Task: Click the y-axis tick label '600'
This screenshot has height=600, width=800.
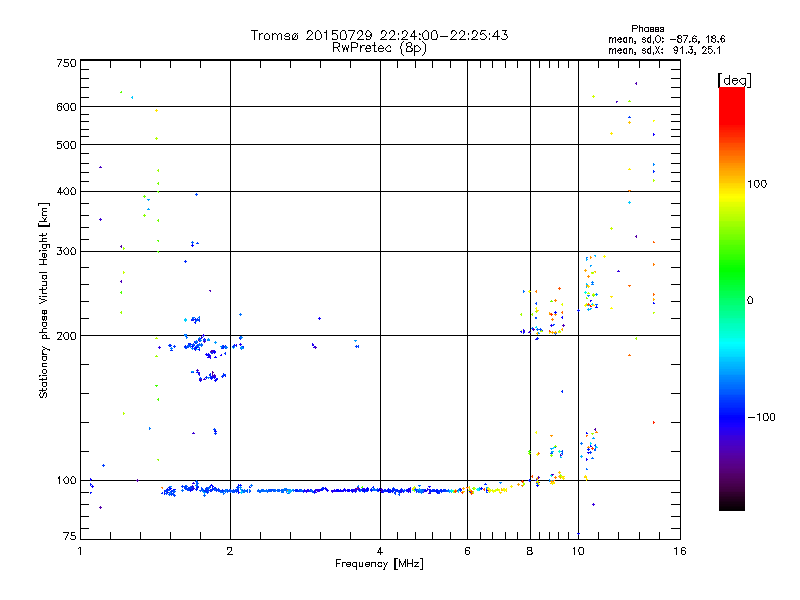Action: tap(66, 107)
